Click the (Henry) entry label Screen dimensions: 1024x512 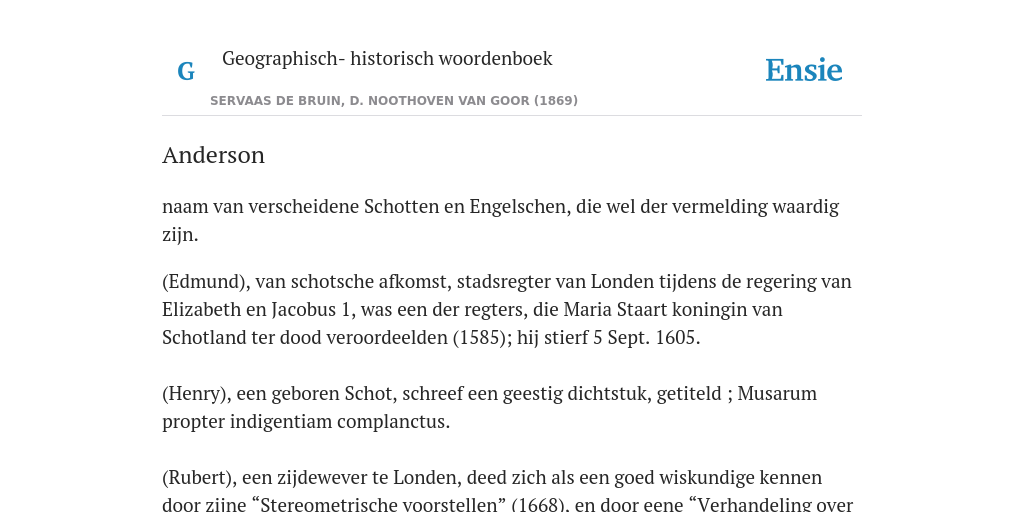pyautogui.click(x=197, y=394)
